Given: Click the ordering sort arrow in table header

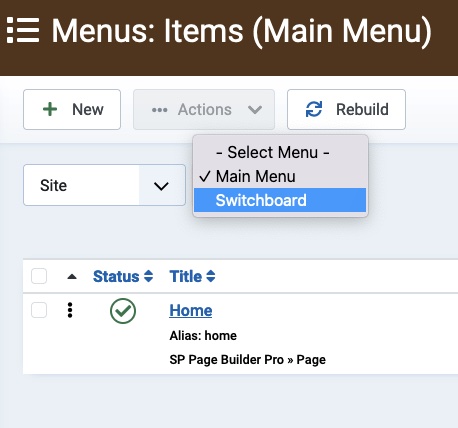Looking at the screenshot, I should (72, 277).
